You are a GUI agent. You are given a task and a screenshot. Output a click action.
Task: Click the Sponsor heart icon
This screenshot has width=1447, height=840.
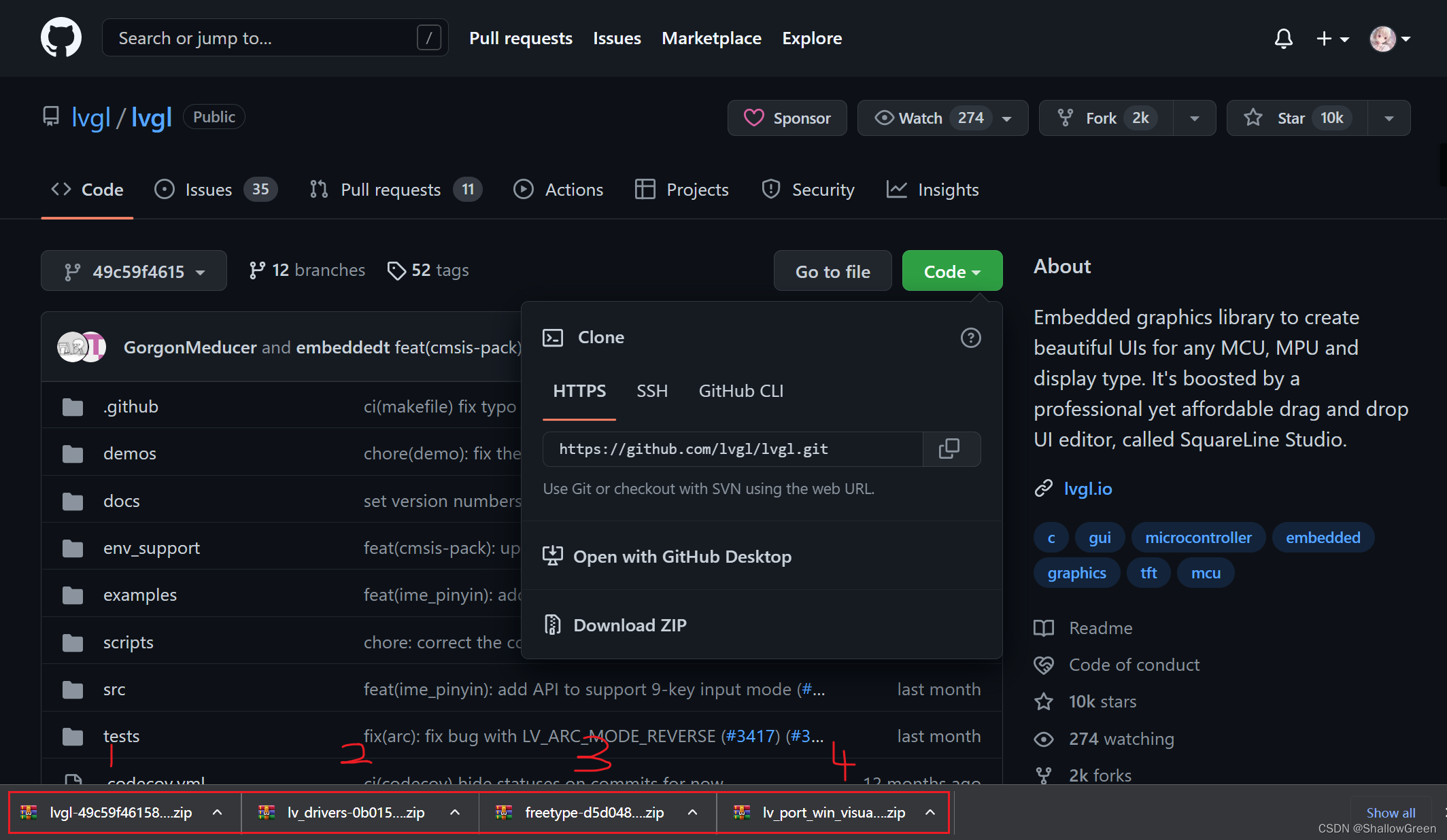754,118
